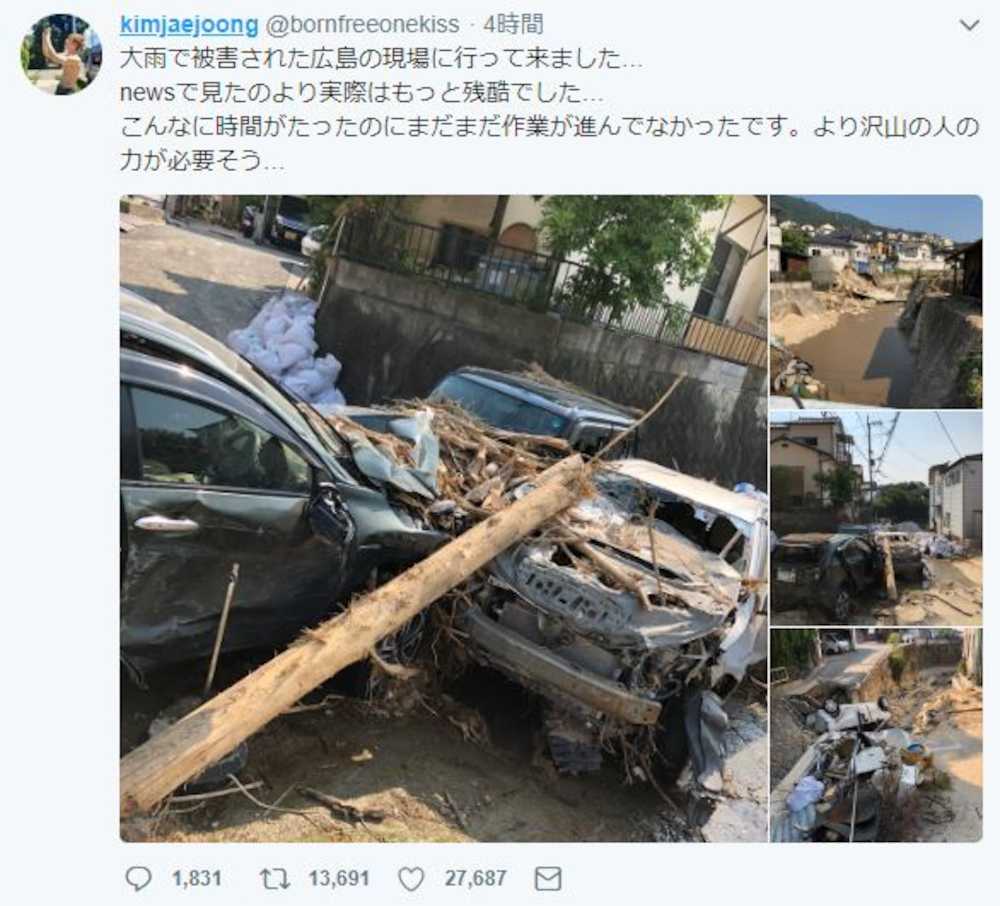Click the line starting with news

coord(361,93)
